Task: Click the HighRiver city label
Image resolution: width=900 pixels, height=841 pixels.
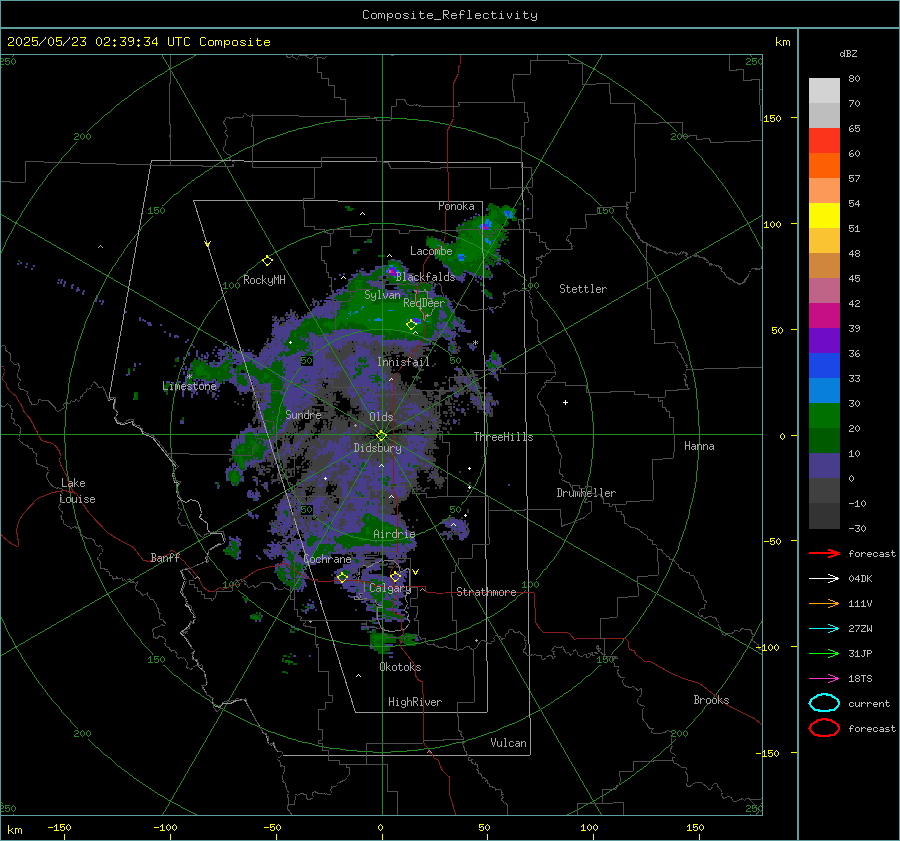Action: pyautogui.click(x=415, y=702)
